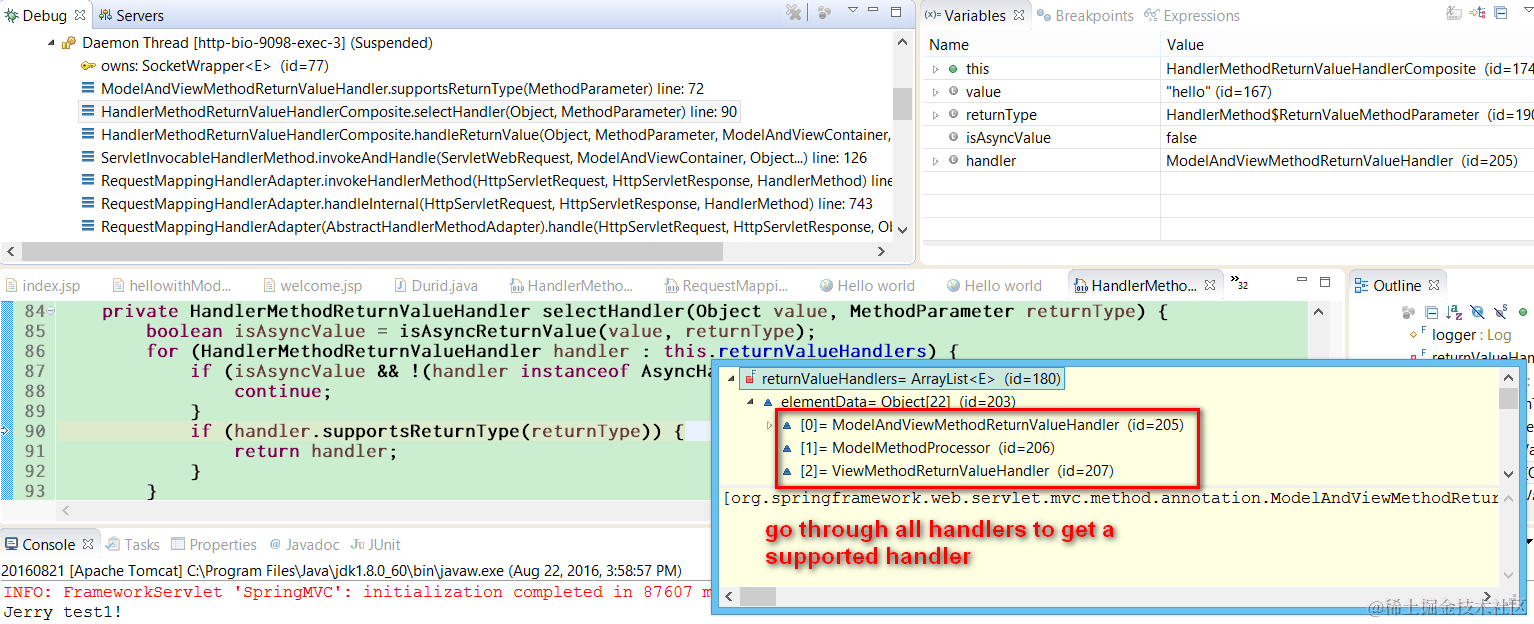This screenshot has height=624, width=1534.
Task: Open the Debug view menu triangle
Action: click(853, 10)
